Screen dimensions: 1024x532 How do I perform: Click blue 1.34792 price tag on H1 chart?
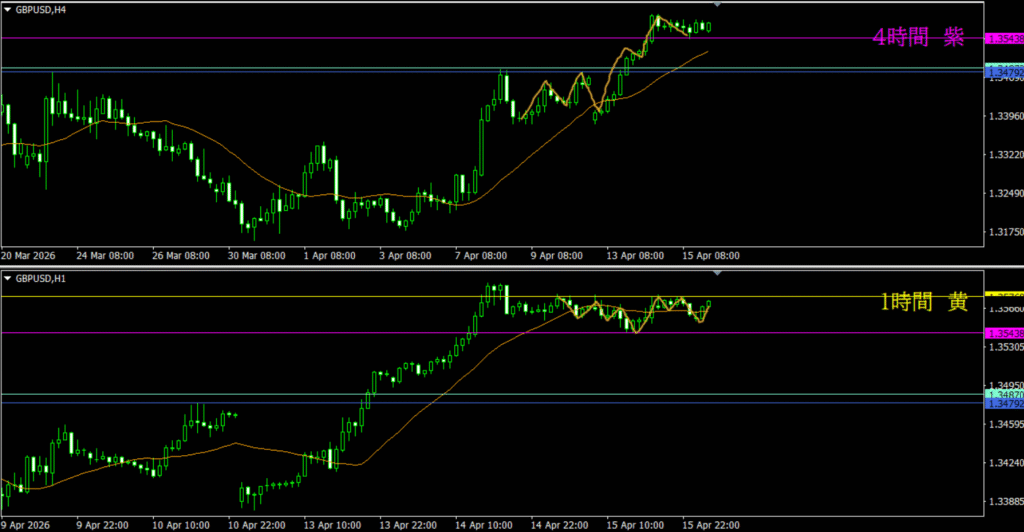(x=1003, y=404)
